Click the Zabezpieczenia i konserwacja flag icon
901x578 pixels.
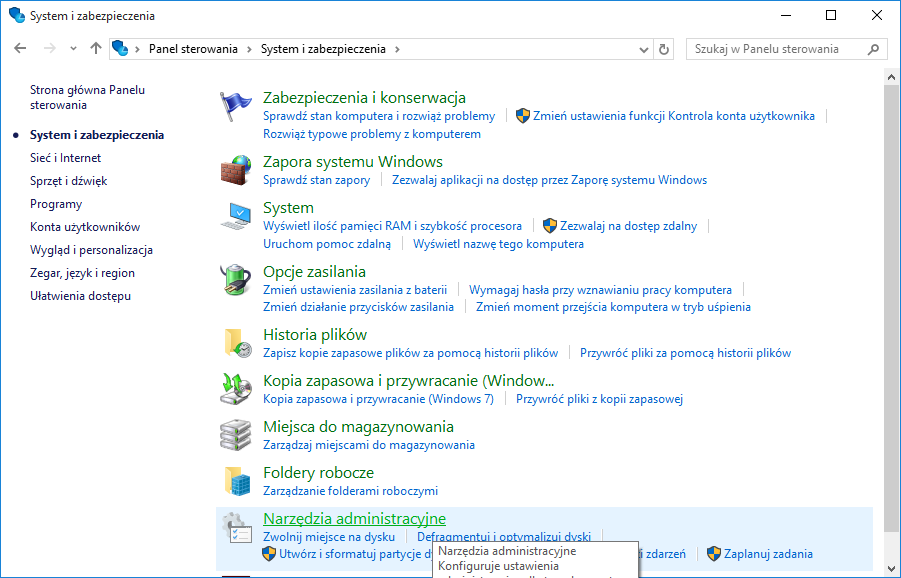[x=236, y=106]
